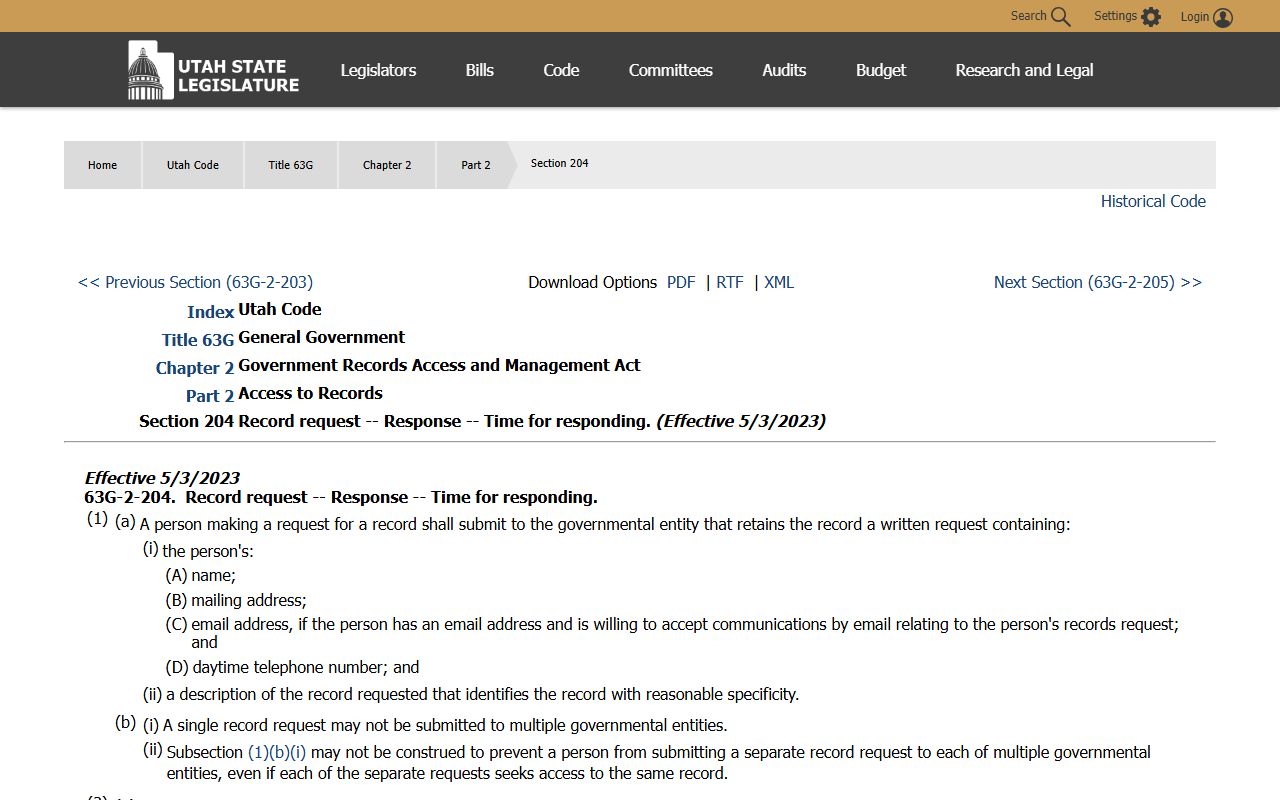The image size is (1280, 800).
Task: Open the Chapter 2 heading link
Action: (x=194, y=368)
